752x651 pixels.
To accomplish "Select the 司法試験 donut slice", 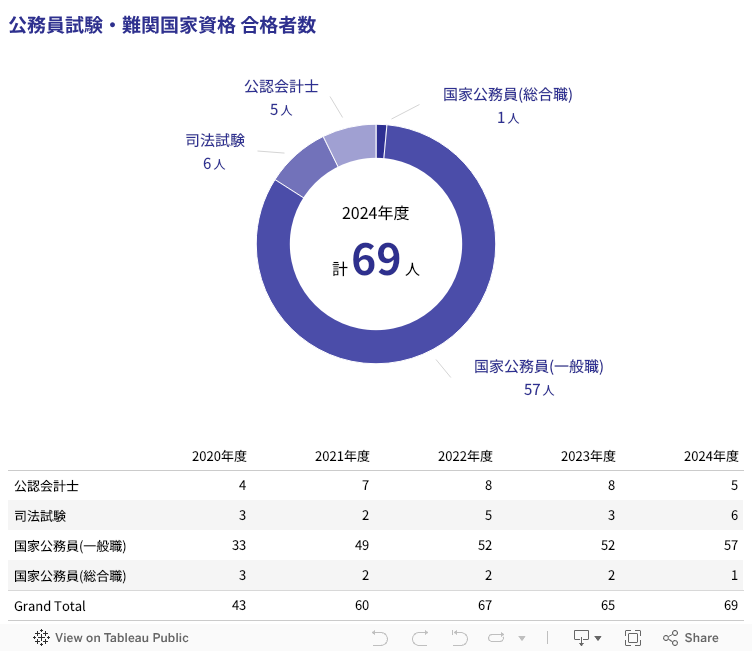I will click(x=297, y=171).
